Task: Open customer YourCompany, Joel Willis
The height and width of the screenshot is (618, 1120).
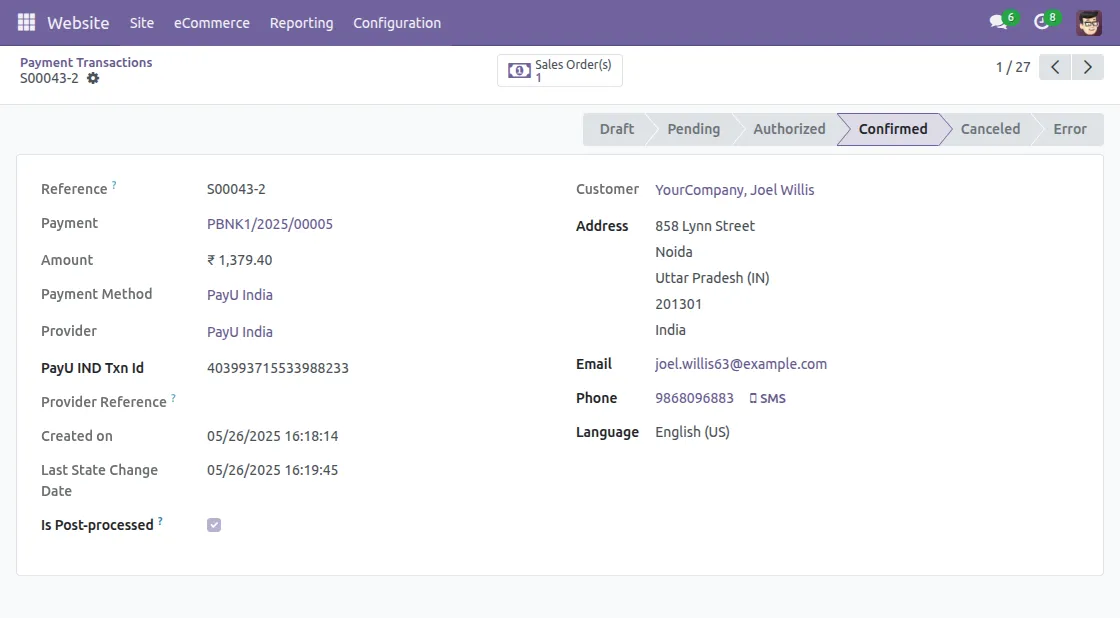Action: point(734,189)
